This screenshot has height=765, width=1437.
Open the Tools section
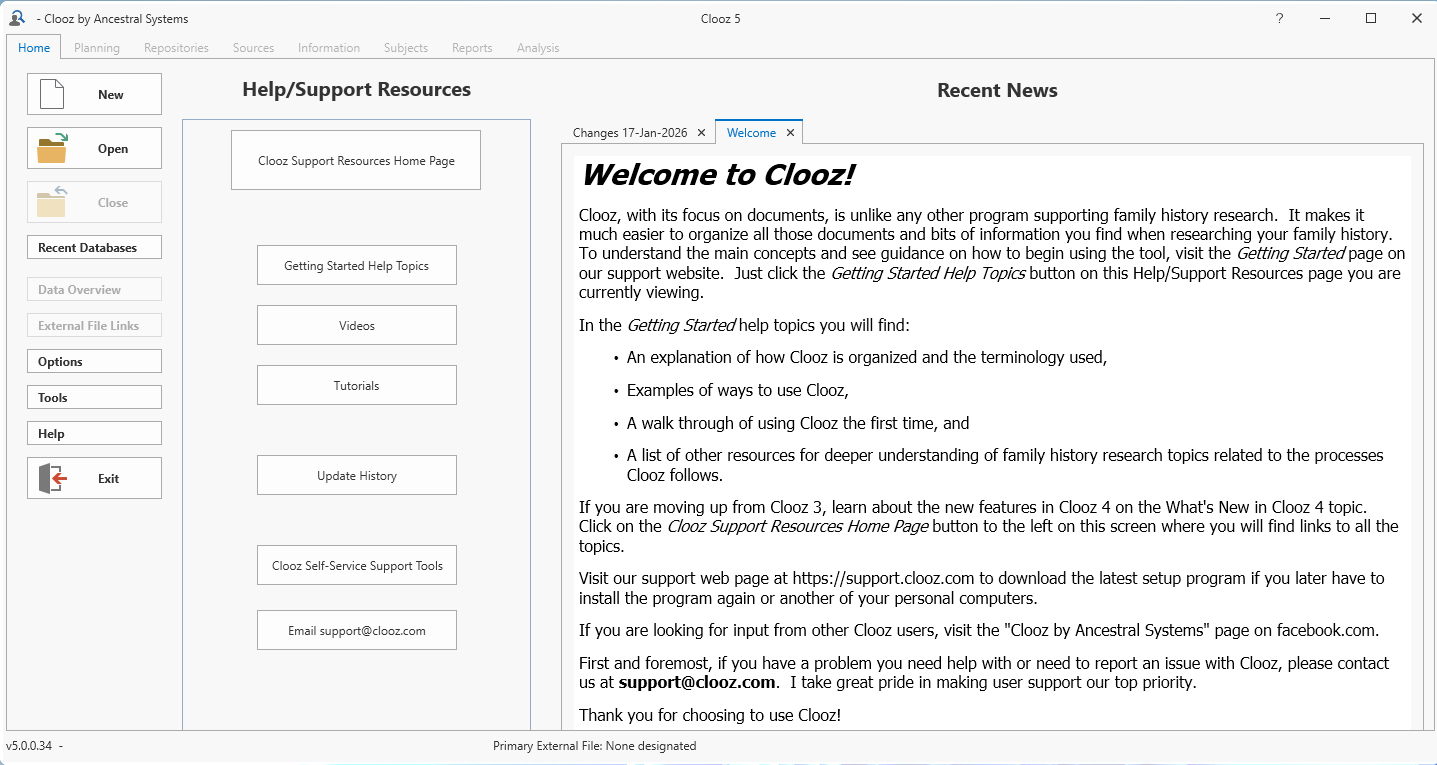click(x=94, y=398)
